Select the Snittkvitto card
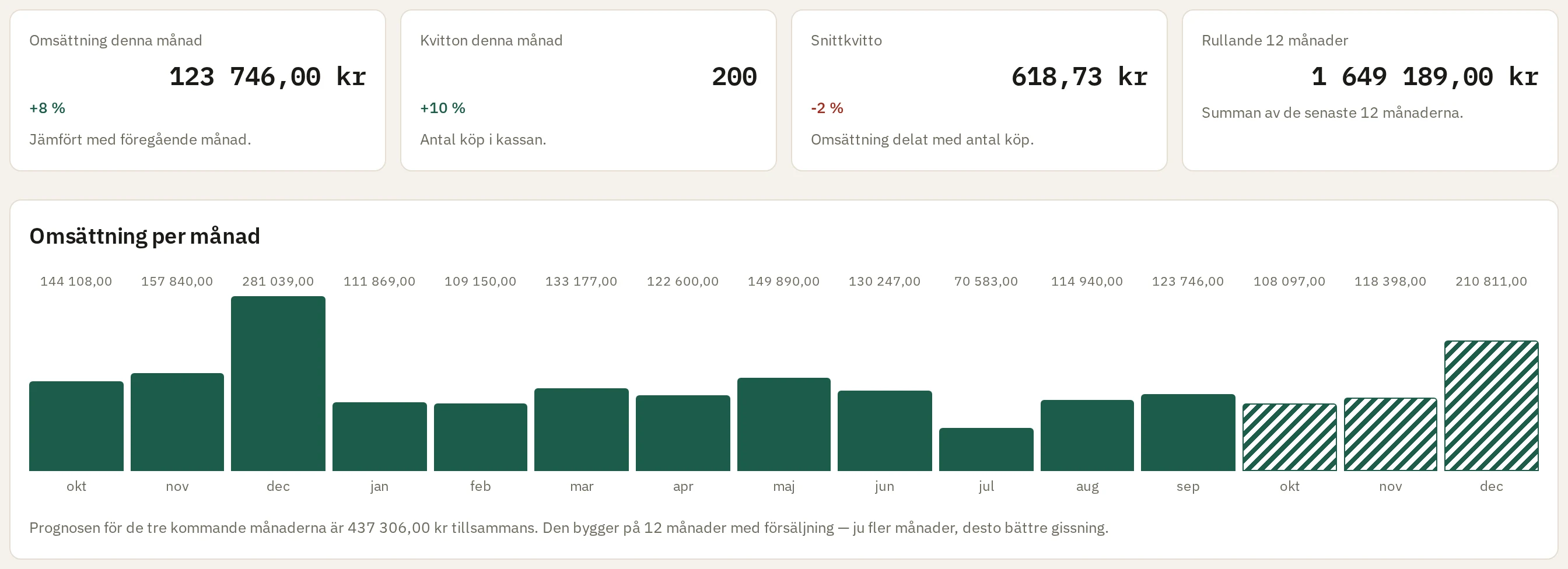 (979, 90)
